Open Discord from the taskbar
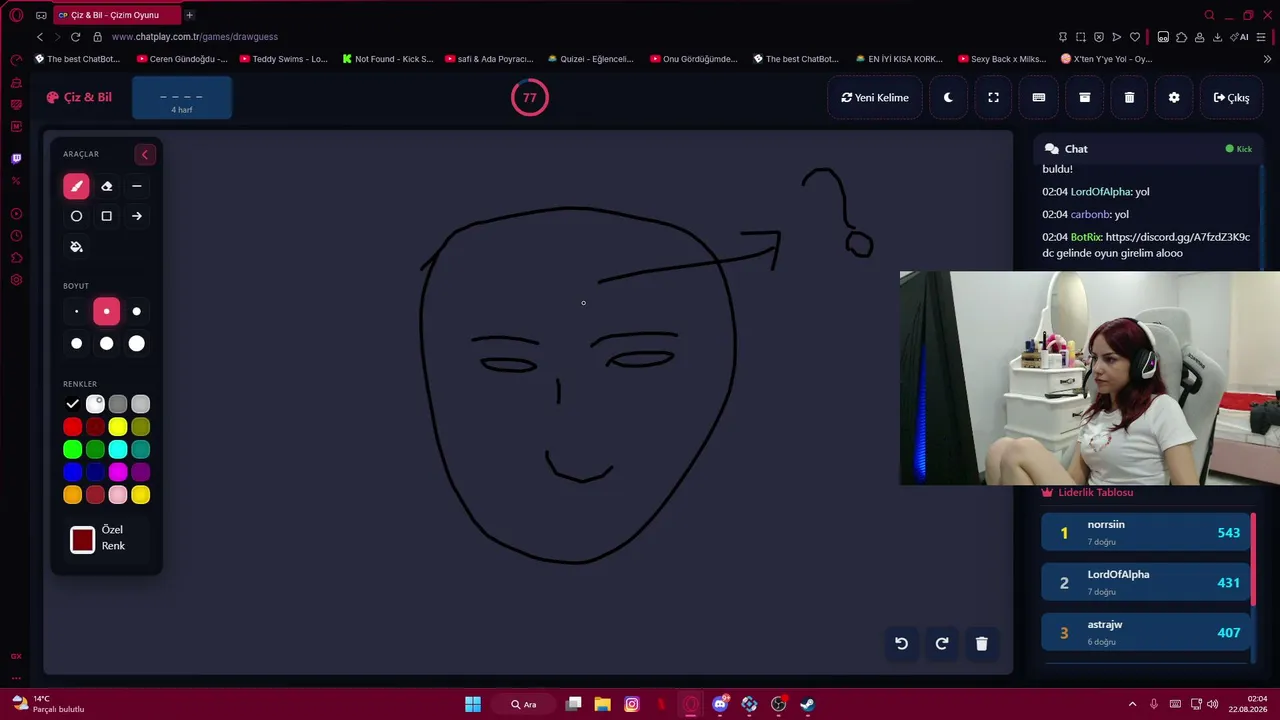 (x=720, y=704)
